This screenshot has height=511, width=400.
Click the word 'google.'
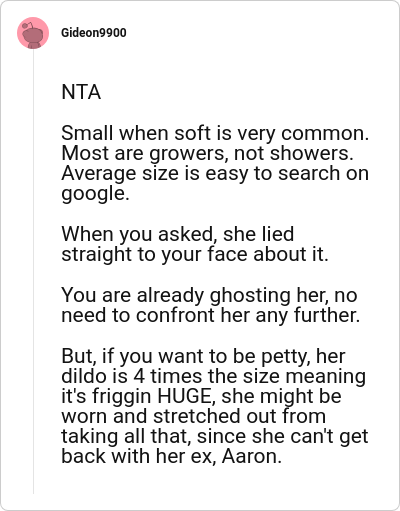click(x=95, y=194)
